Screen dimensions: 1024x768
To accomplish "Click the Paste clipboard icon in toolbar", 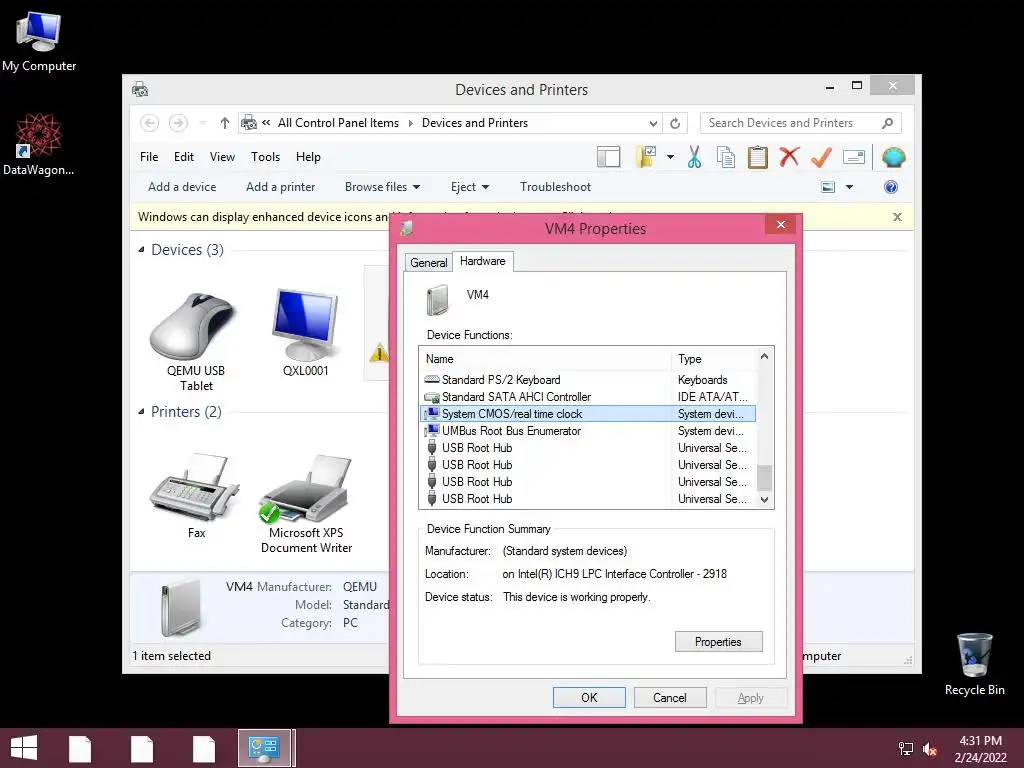I will point(758,157).
